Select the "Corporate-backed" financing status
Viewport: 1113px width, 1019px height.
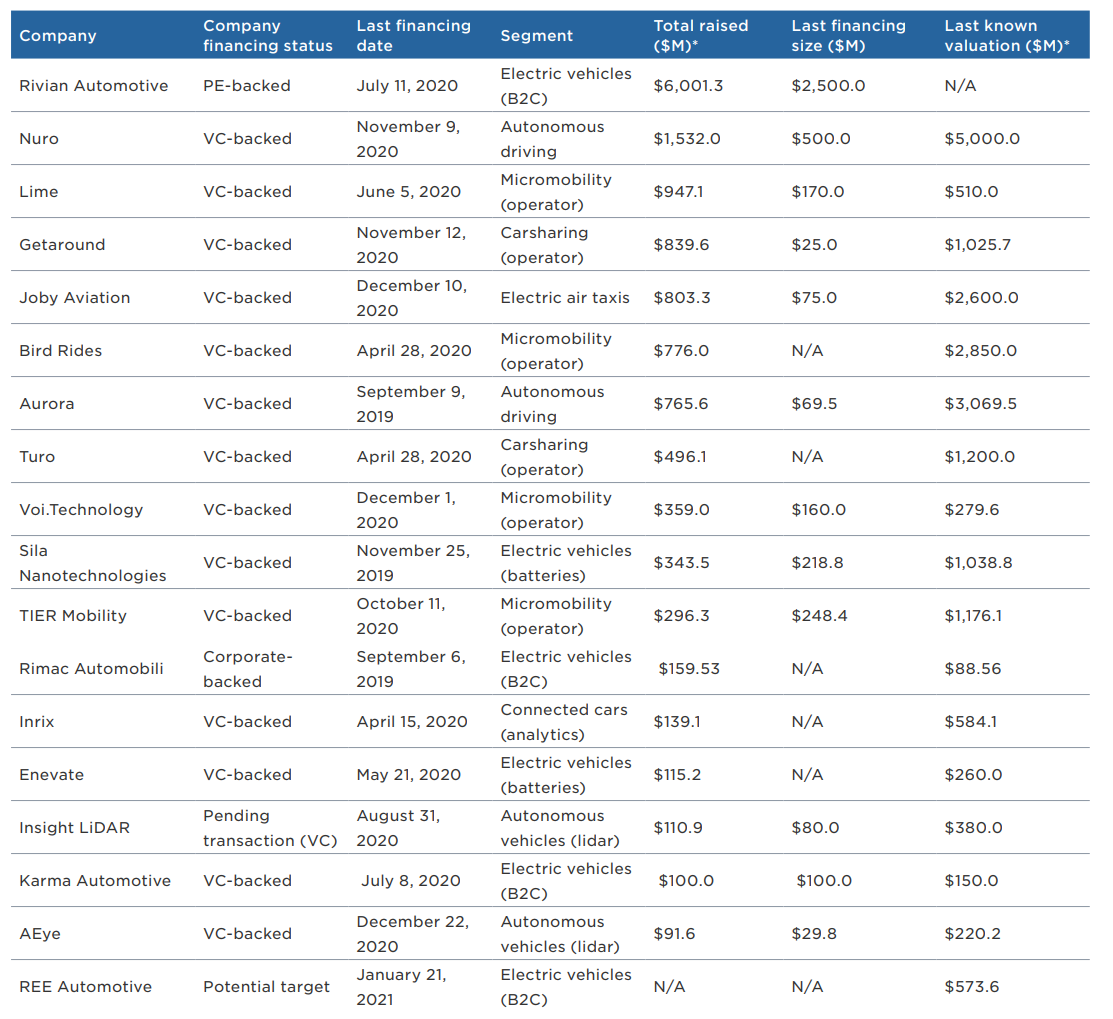click(x=248, y=669)
